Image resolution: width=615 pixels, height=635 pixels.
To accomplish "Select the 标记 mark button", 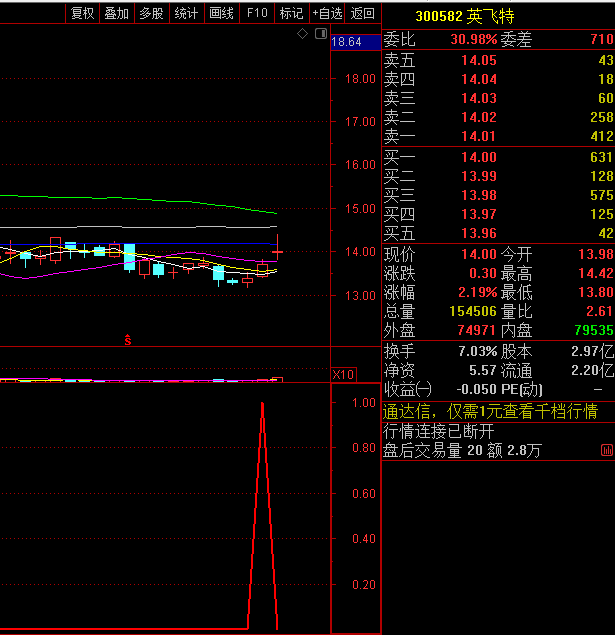I will click(x=292, y=13).
